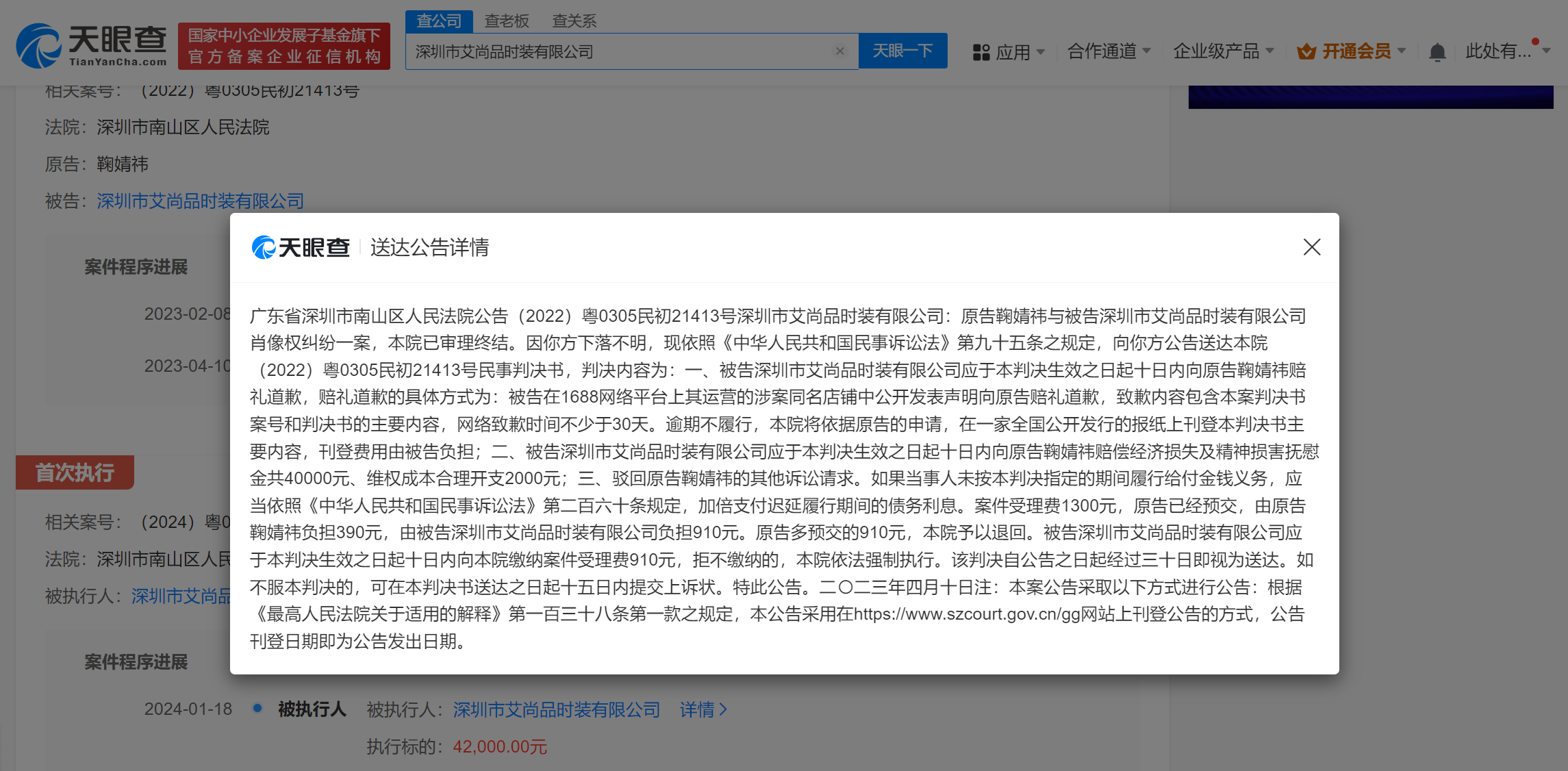Close the 送达公告详情 dialog
This screenshot has height=771, width=1568.
tap(1311, 247)
